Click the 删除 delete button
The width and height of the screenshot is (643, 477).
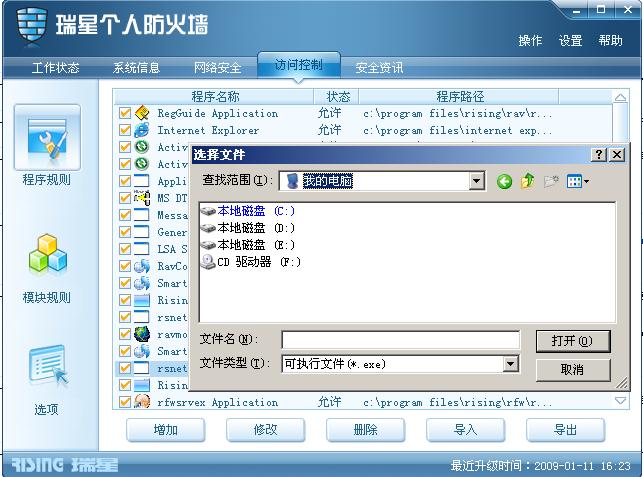point(365,430)
